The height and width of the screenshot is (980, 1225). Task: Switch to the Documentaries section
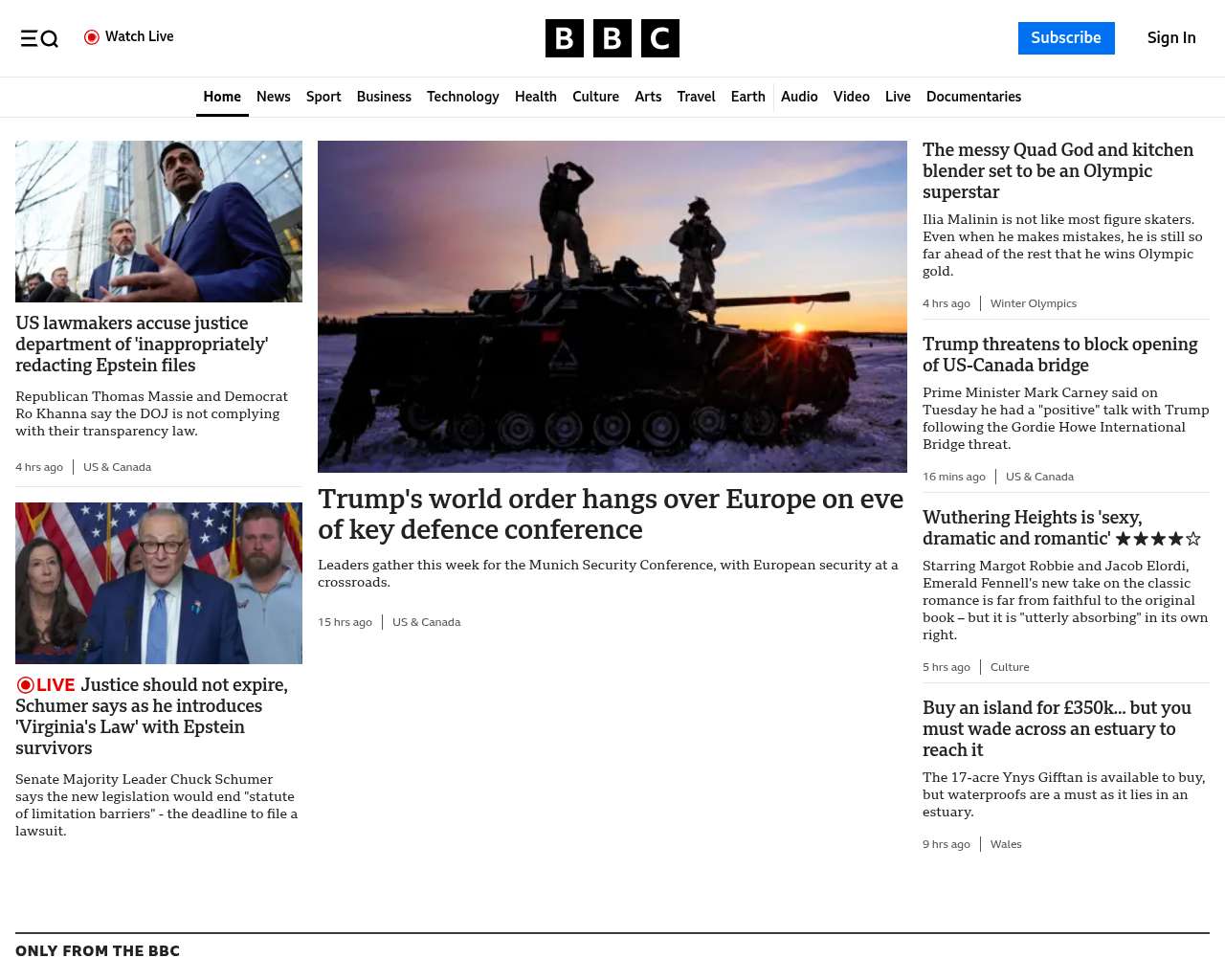tap(973, 97)
